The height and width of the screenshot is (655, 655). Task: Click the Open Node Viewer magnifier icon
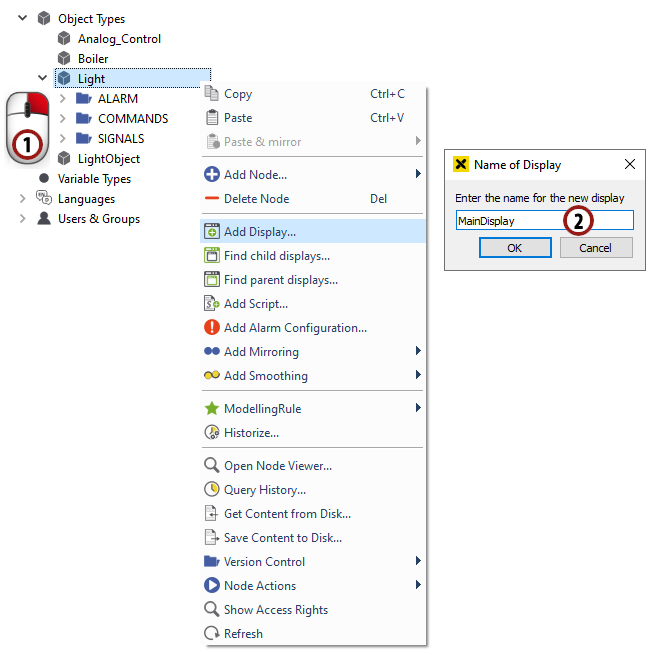[211, 465]
